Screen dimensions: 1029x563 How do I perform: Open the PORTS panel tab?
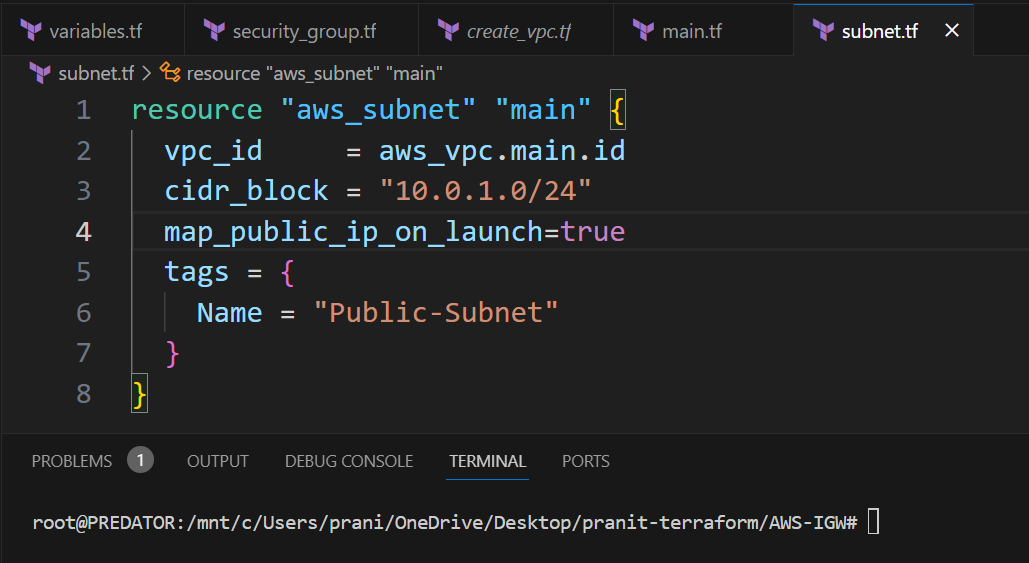(586, 461)
